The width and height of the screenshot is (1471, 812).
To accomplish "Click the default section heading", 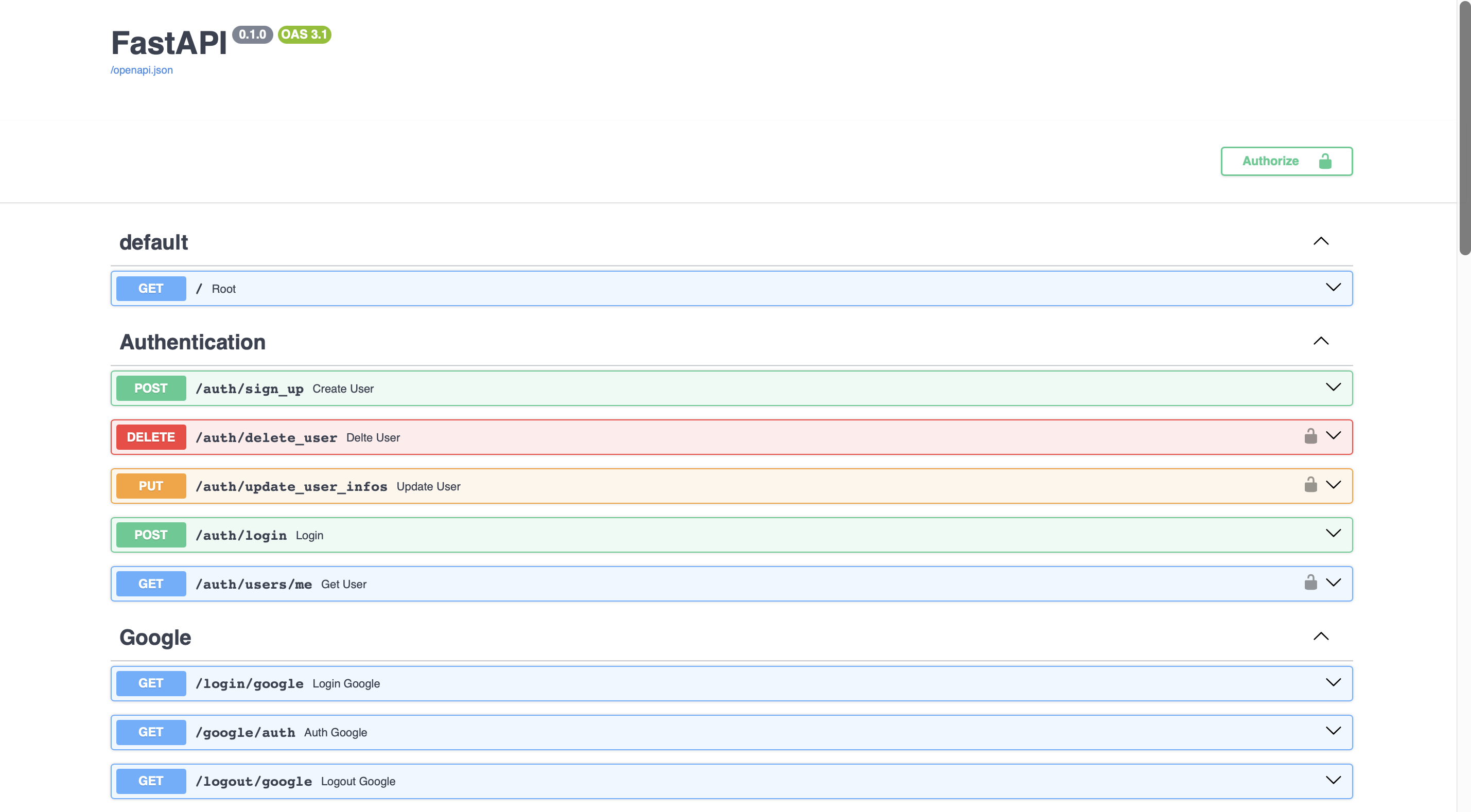I will (153, 242).
